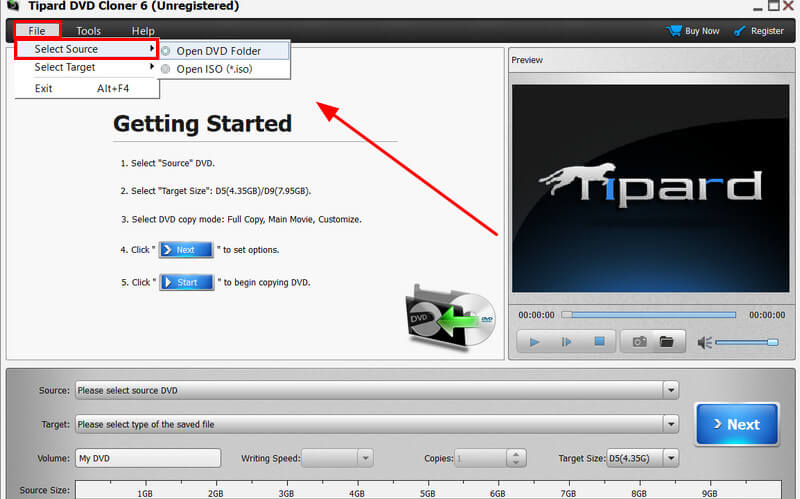Open the snapshot folder icon
This screenshot has height=499, width=800.
click(666, 341)
